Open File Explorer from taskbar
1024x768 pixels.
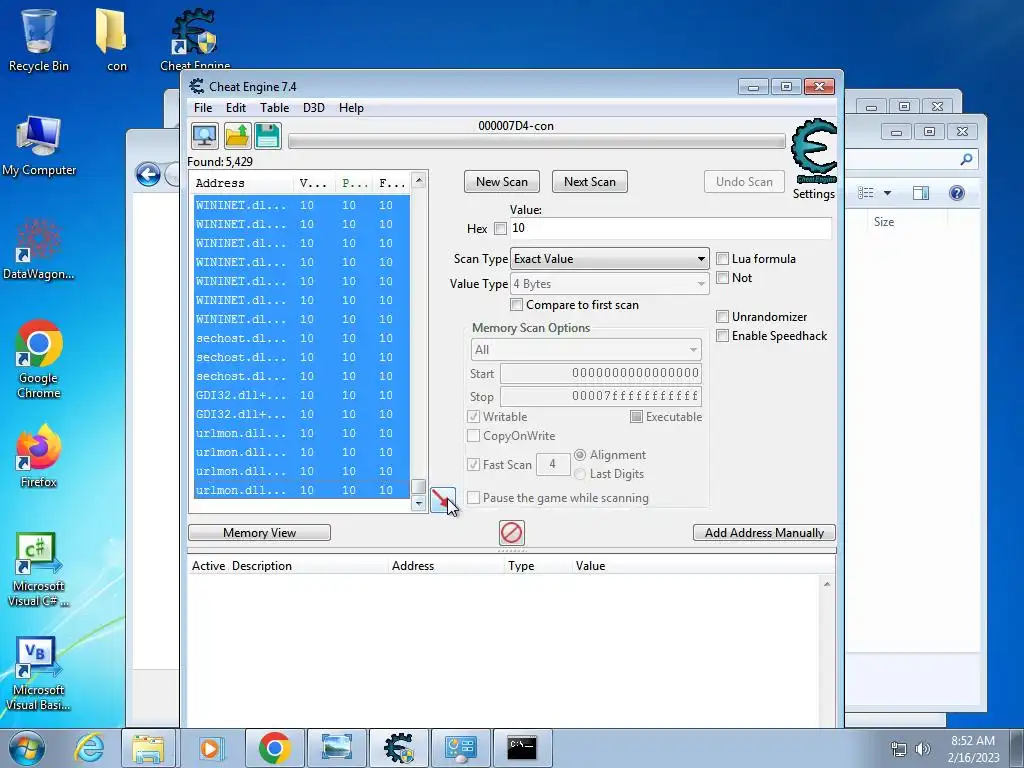click(x=148, y=748)
